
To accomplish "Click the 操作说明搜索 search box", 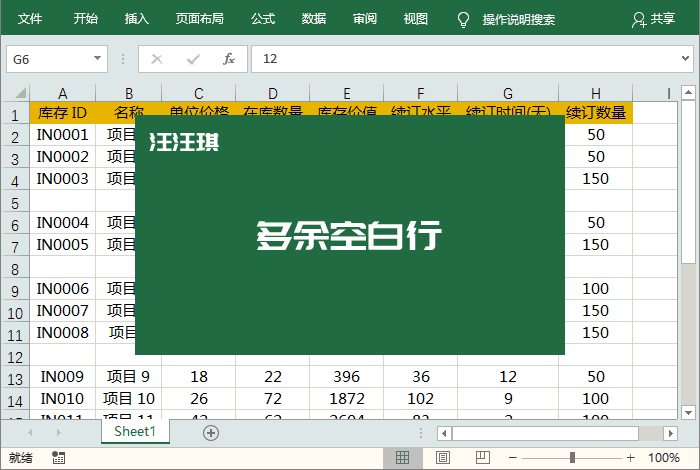I will (519, 20).
